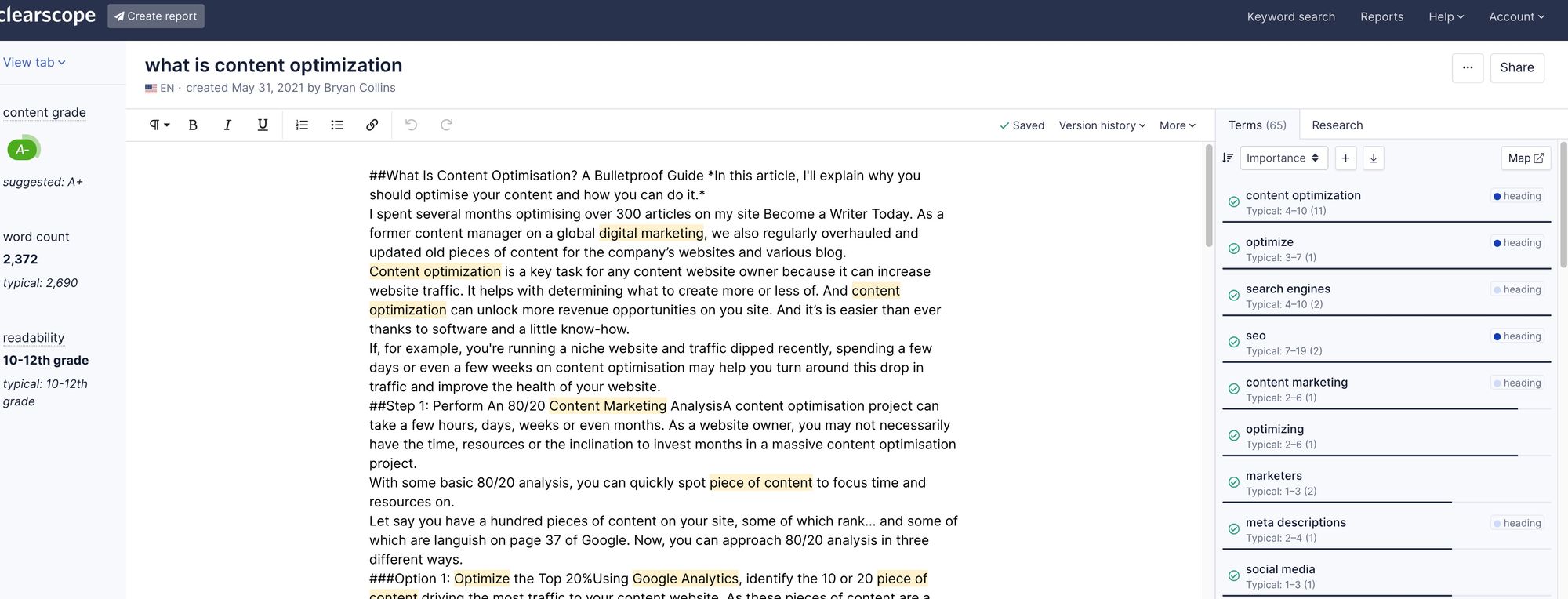Insert a hyperlink with link icon
The width and height of the screenshot is (1568, 599).
(x=372, y=125)
